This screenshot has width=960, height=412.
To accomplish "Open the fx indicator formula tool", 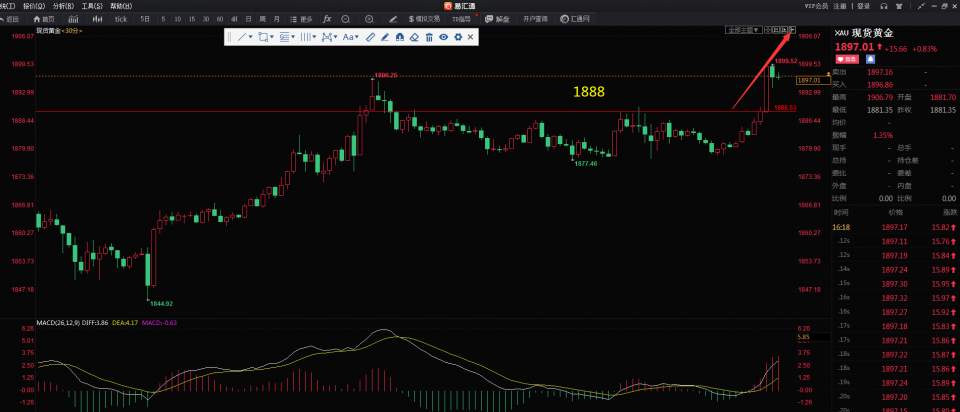I will [x=327, y=19].
